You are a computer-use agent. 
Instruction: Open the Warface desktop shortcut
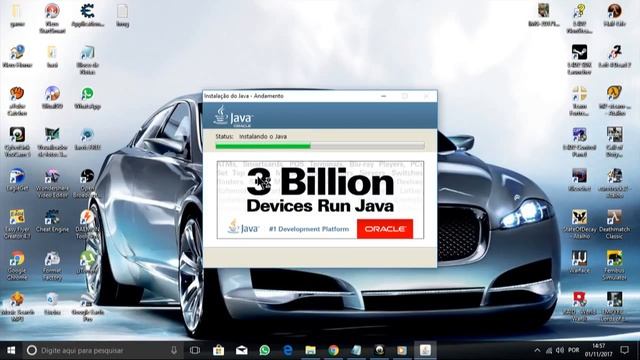click(x=580, y=262)
